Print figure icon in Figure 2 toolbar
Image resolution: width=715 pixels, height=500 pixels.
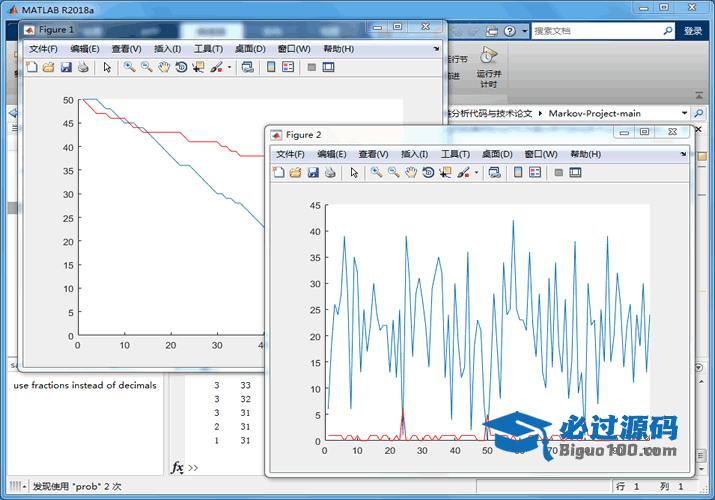(x=330, y=172)
